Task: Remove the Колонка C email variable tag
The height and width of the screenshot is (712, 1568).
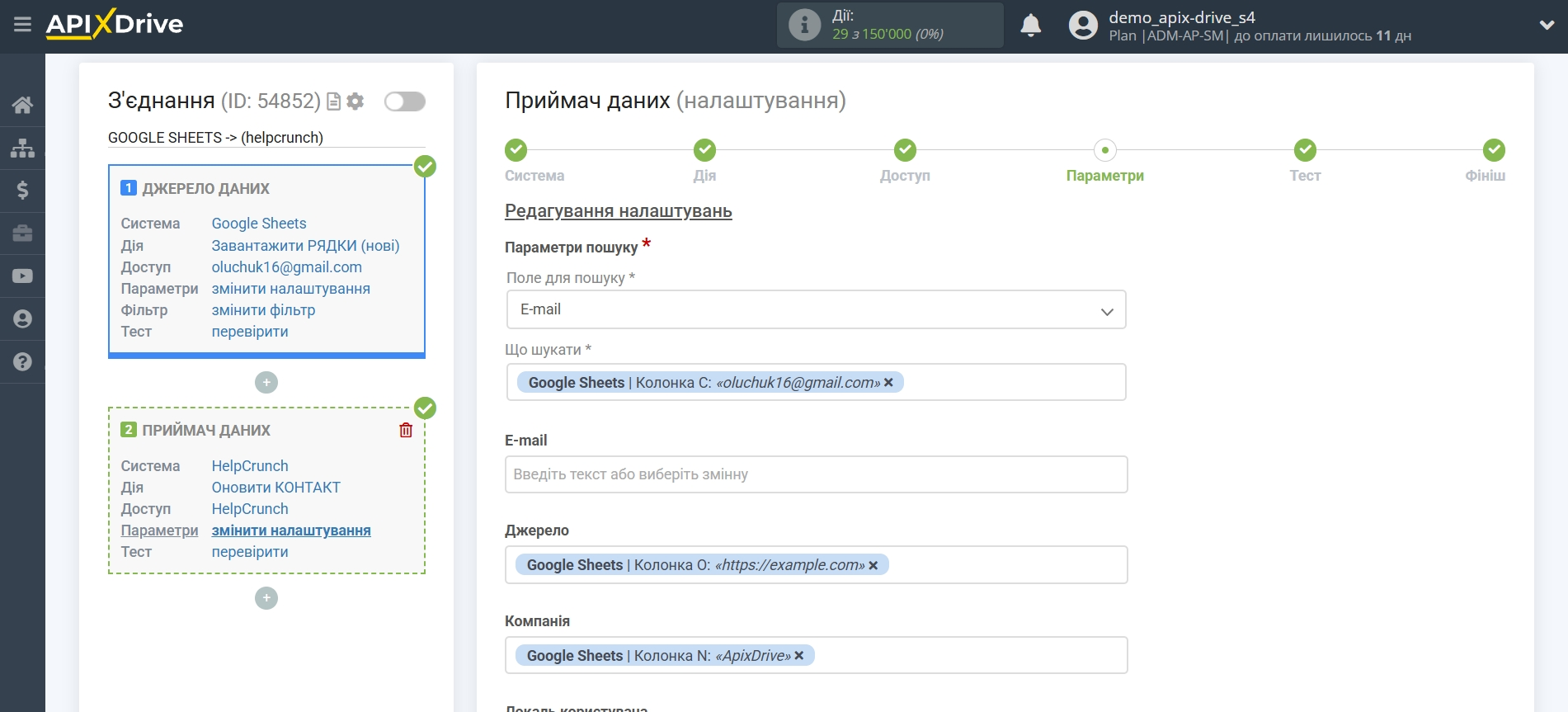Action: click(x=888, y=383)
